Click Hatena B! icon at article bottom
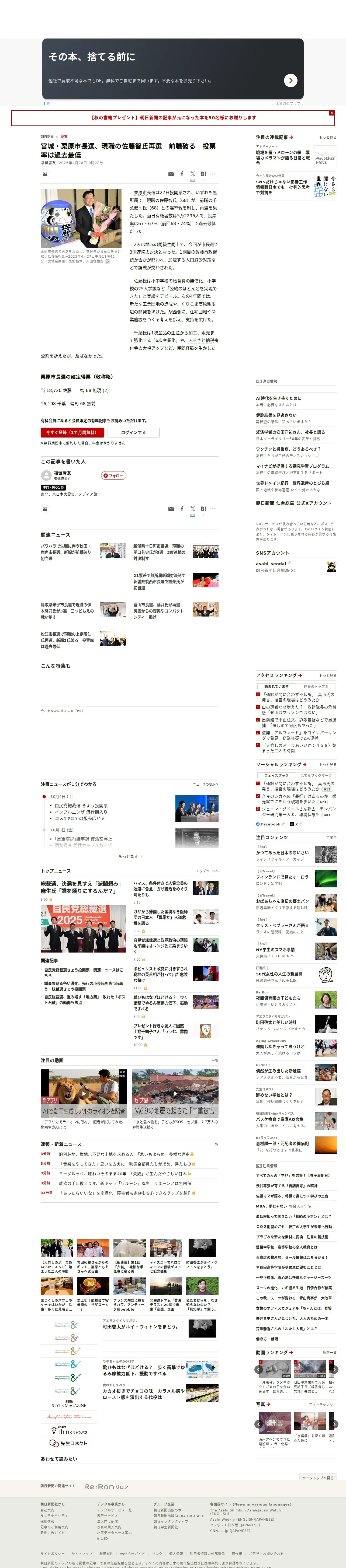Screen dimensions: 346x1568 point(203,509)
